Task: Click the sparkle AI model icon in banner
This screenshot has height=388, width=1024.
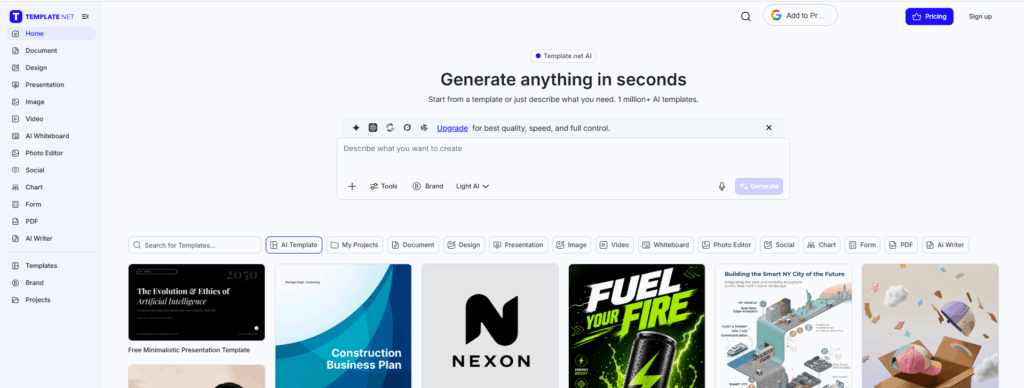Action: pyautogui.click(x=356, y=128)
